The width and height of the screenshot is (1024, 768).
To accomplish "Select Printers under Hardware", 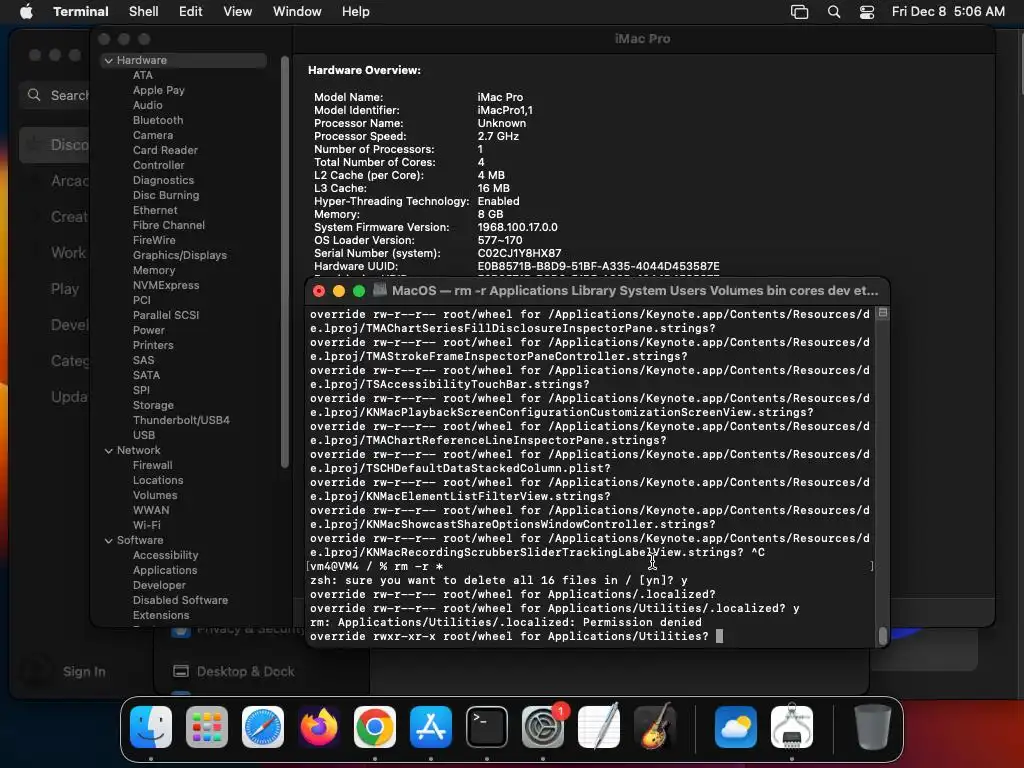I will tap(153, 345).
